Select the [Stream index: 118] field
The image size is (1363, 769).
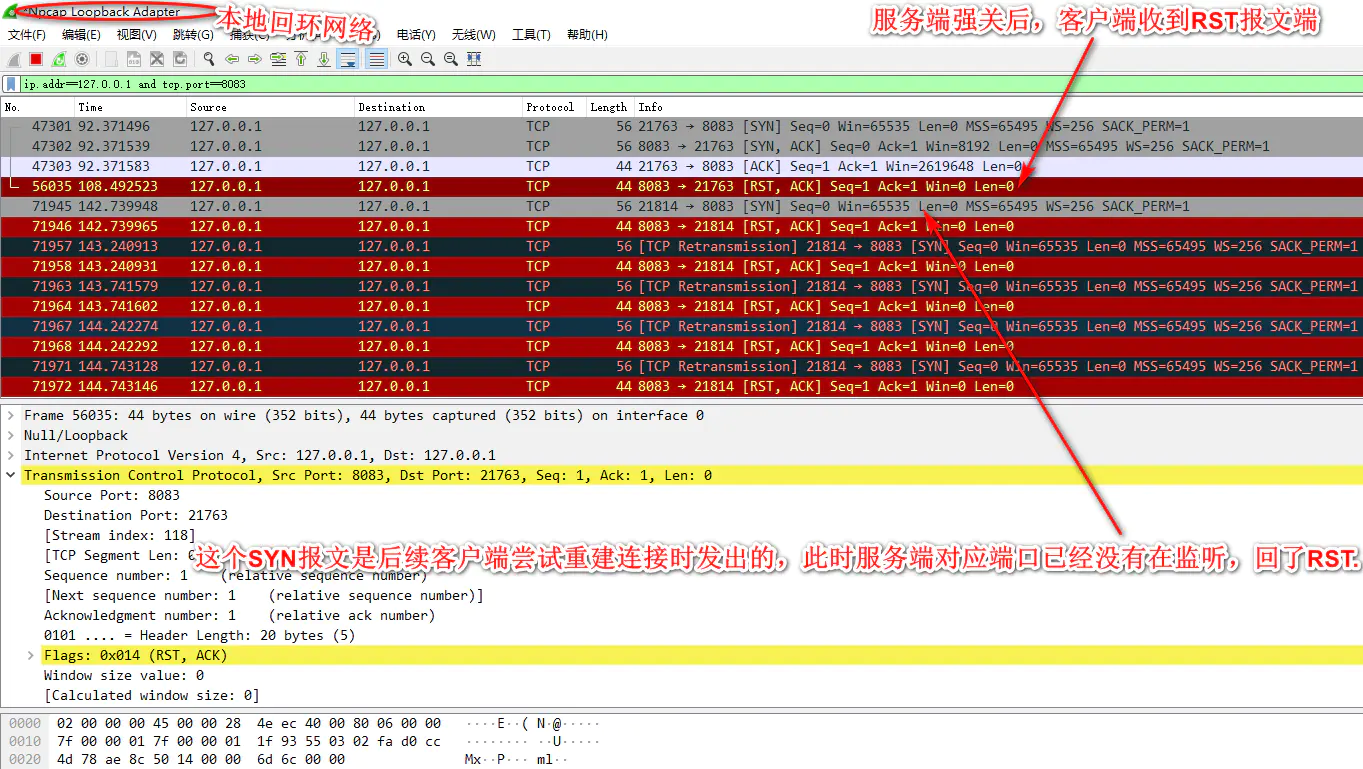click(x=120, y=535)
